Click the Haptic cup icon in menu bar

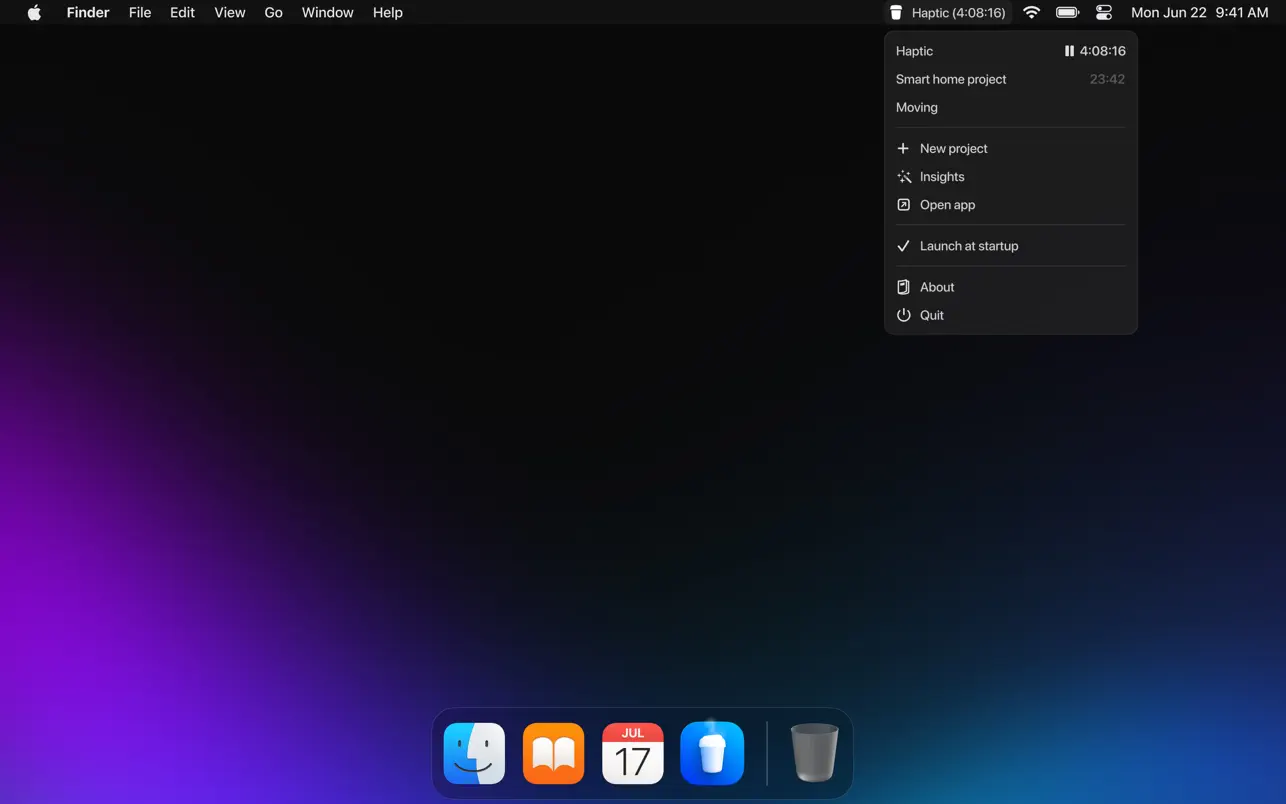[x=896, y=13]
